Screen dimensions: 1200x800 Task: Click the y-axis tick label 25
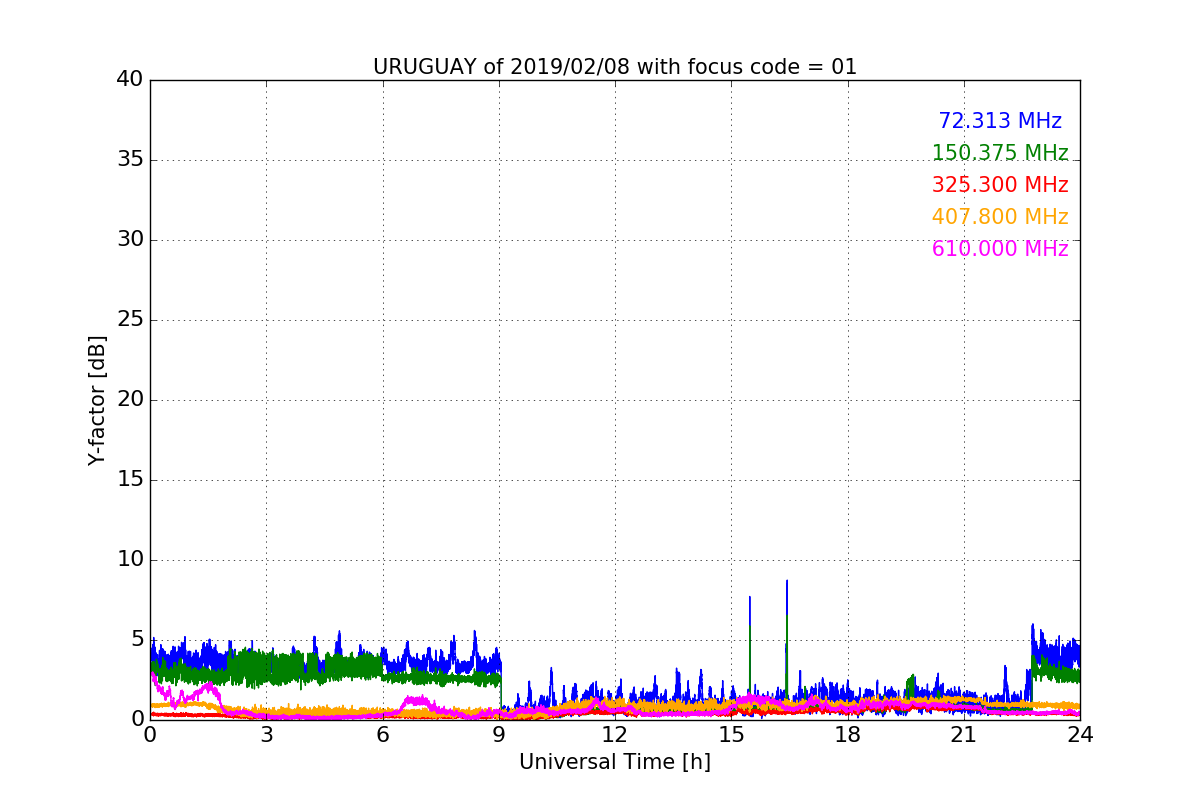(x=130, y=320)
